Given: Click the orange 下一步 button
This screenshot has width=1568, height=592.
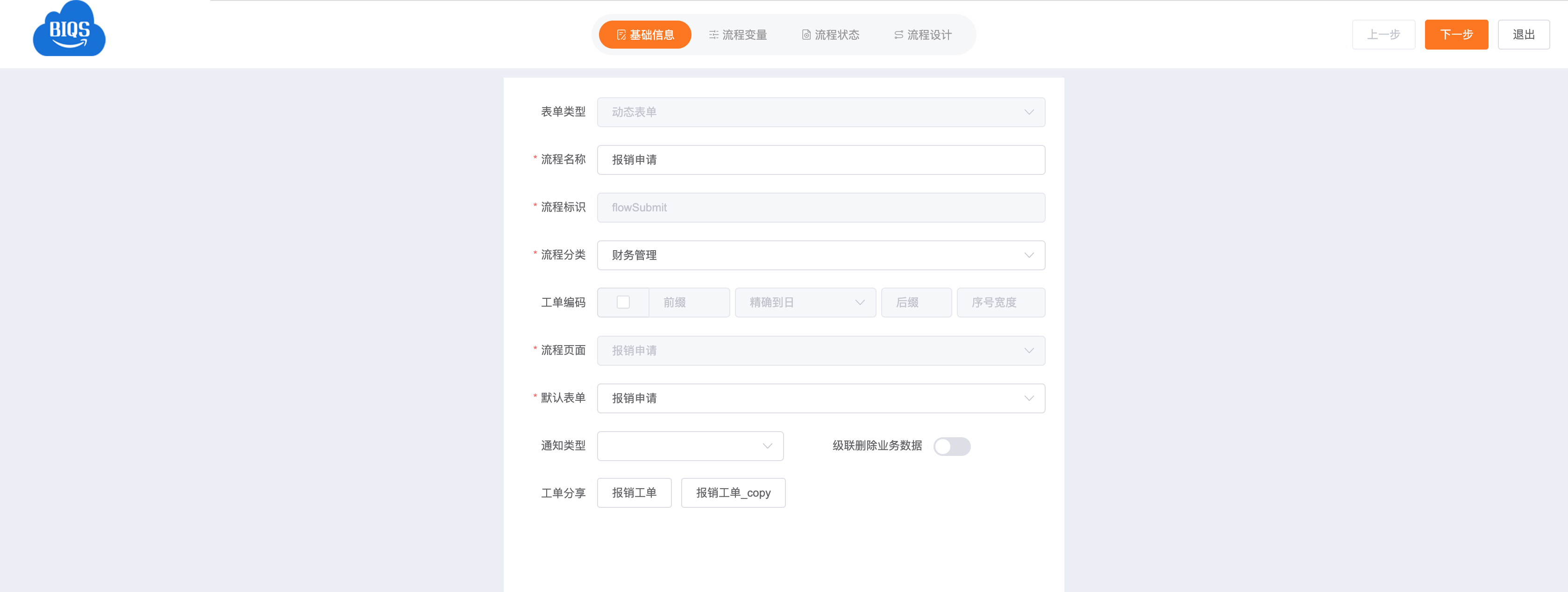Looking at the screenshot, I should tap(1456, 35).
